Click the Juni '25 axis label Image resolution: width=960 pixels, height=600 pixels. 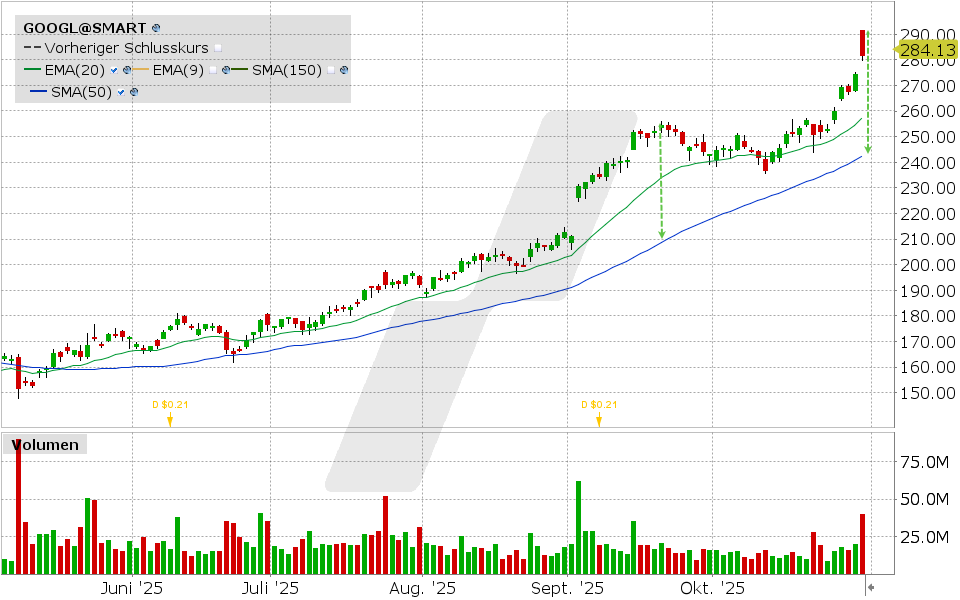[131, 589]
